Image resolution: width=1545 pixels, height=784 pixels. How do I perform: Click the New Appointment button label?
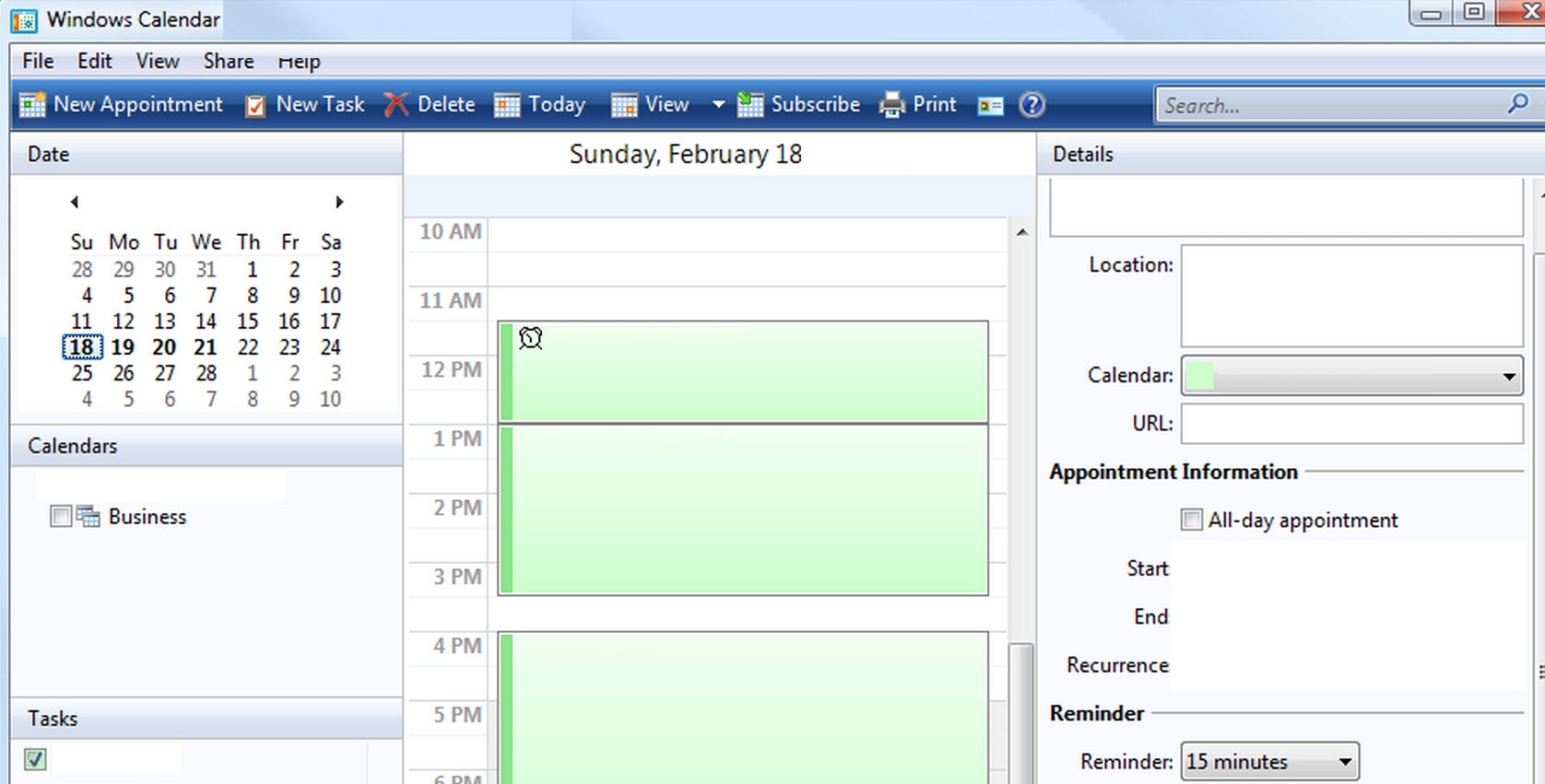[138, 104]
